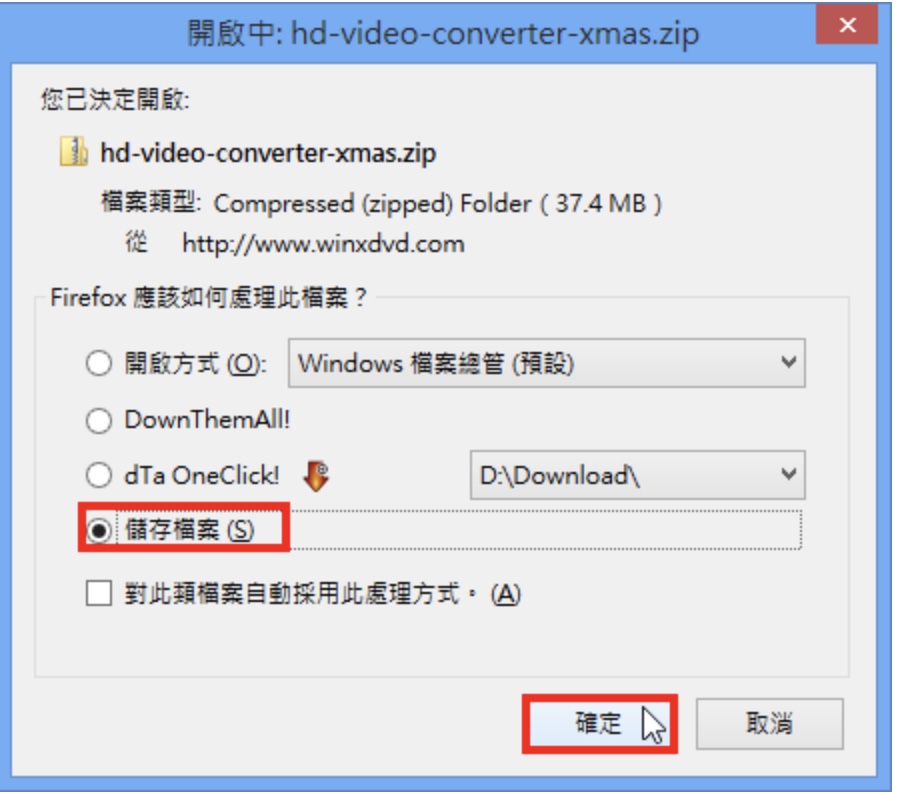Click the dialog title bar 開啟中
Screen dimensions: 908x792
click(443, 34)
